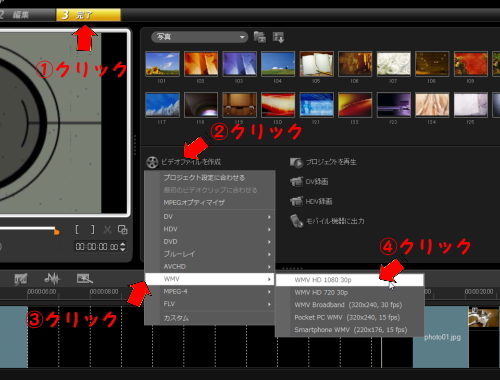
Task: Click the timeline tool icon left of the waveform icon
Action: tap(21, 279)
